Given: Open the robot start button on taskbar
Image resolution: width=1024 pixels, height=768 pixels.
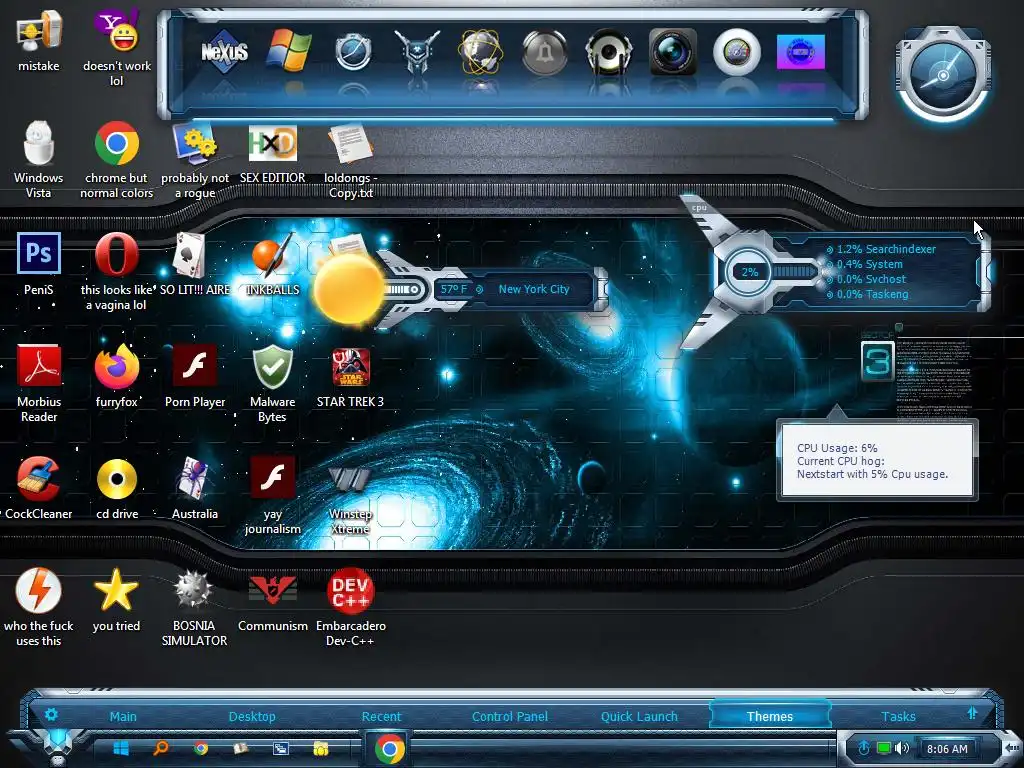Looking at the screenshot, I should [58, 746].
